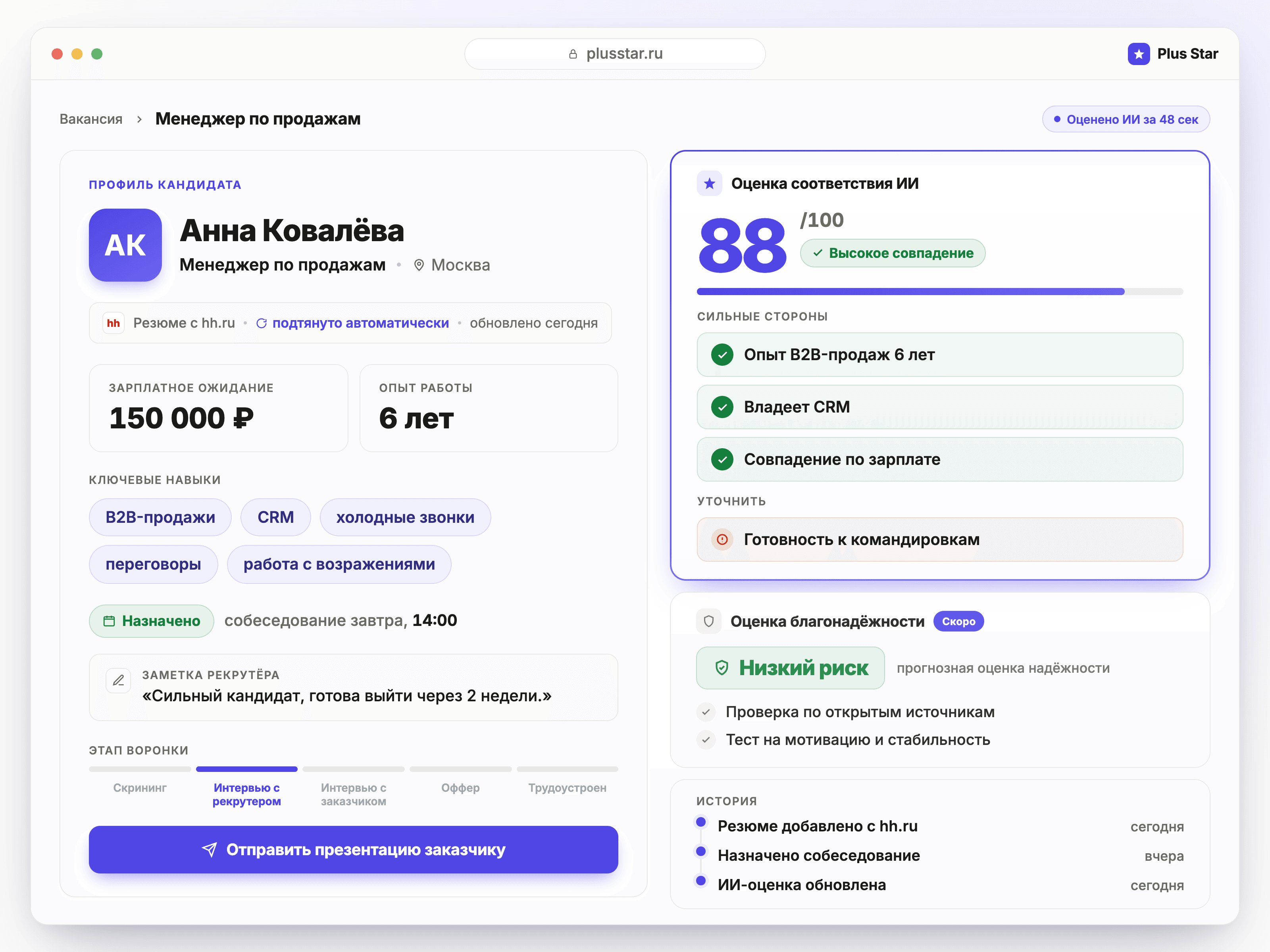
Task: Select the переговоры skill tag
Action: [x=153, y=564]
